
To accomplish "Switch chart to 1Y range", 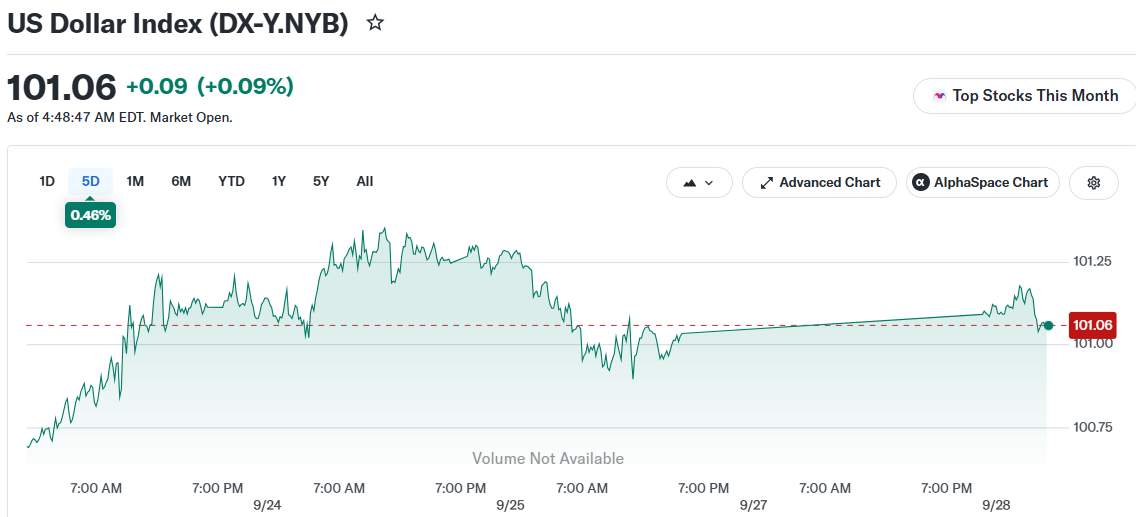I will point(279,182).
